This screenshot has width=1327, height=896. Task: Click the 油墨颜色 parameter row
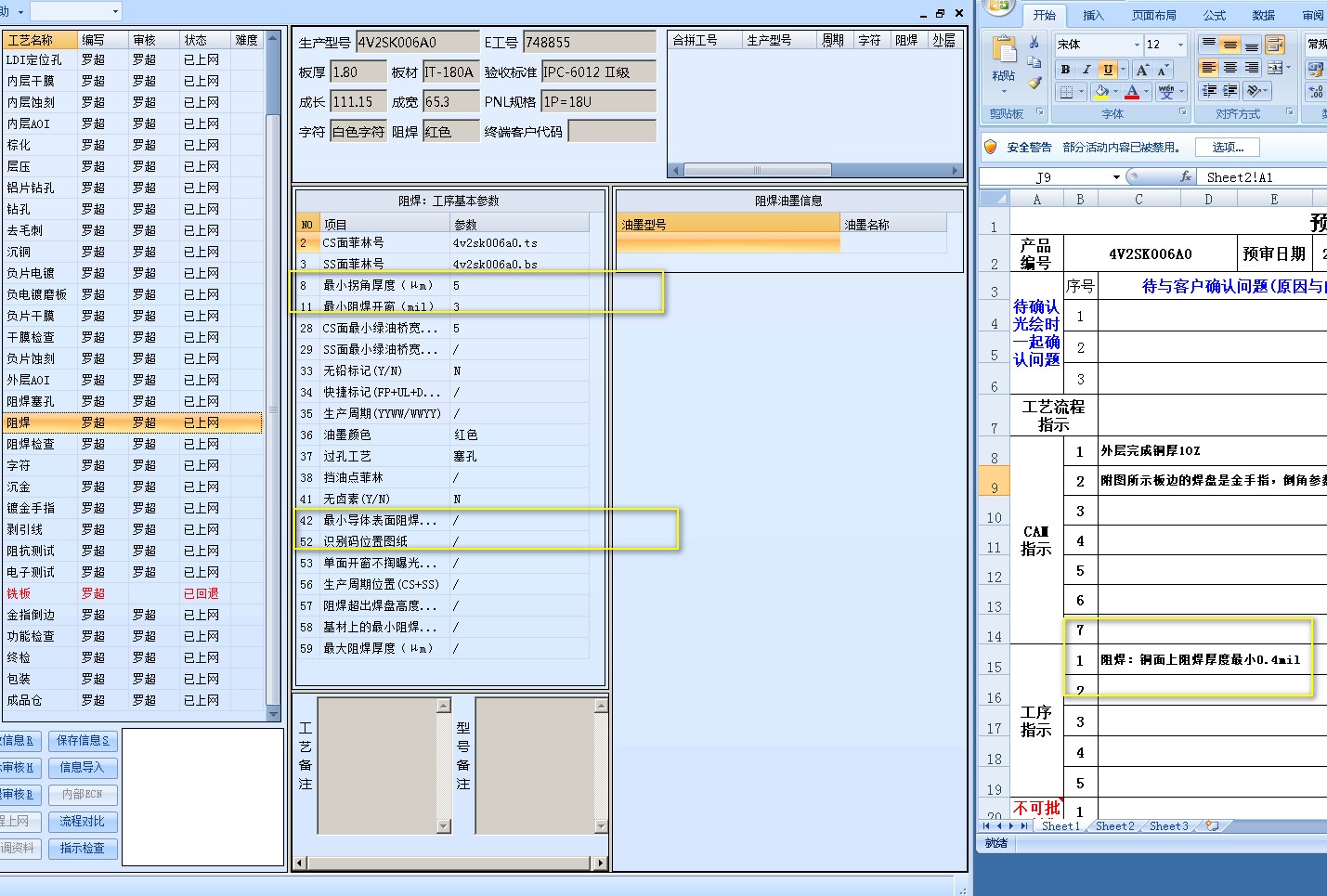(x=443, y=435)
